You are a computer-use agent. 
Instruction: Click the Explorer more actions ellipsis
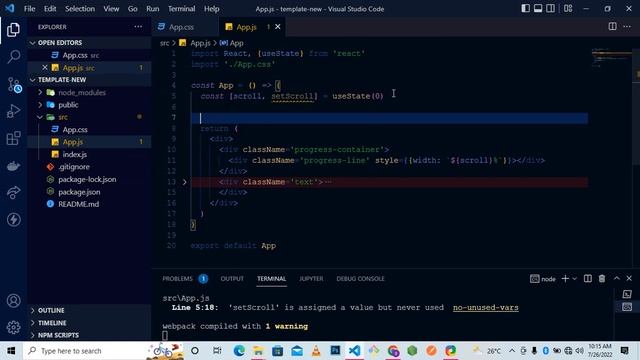(x=138, y=27)
